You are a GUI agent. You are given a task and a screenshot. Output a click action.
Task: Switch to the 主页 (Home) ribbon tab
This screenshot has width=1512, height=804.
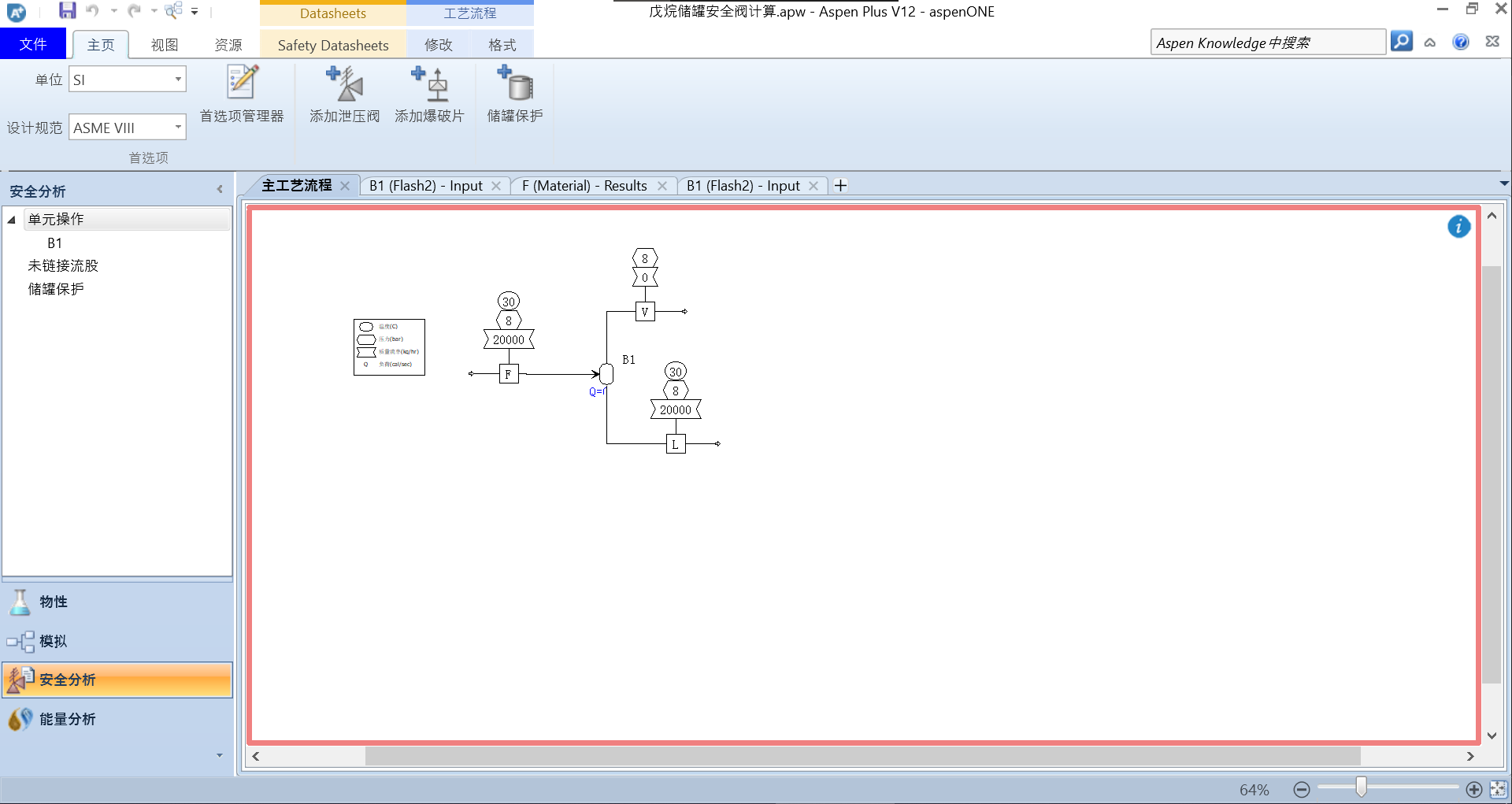click(101, 45)
